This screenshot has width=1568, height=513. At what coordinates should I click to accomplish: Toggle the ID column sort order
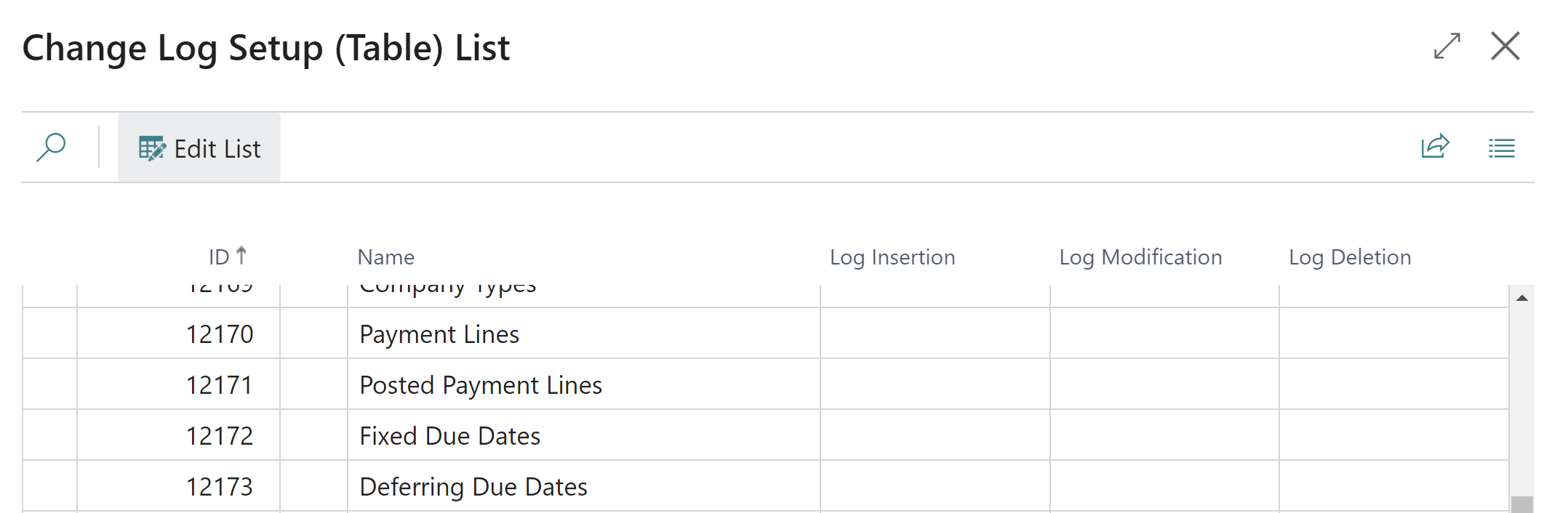225,256
